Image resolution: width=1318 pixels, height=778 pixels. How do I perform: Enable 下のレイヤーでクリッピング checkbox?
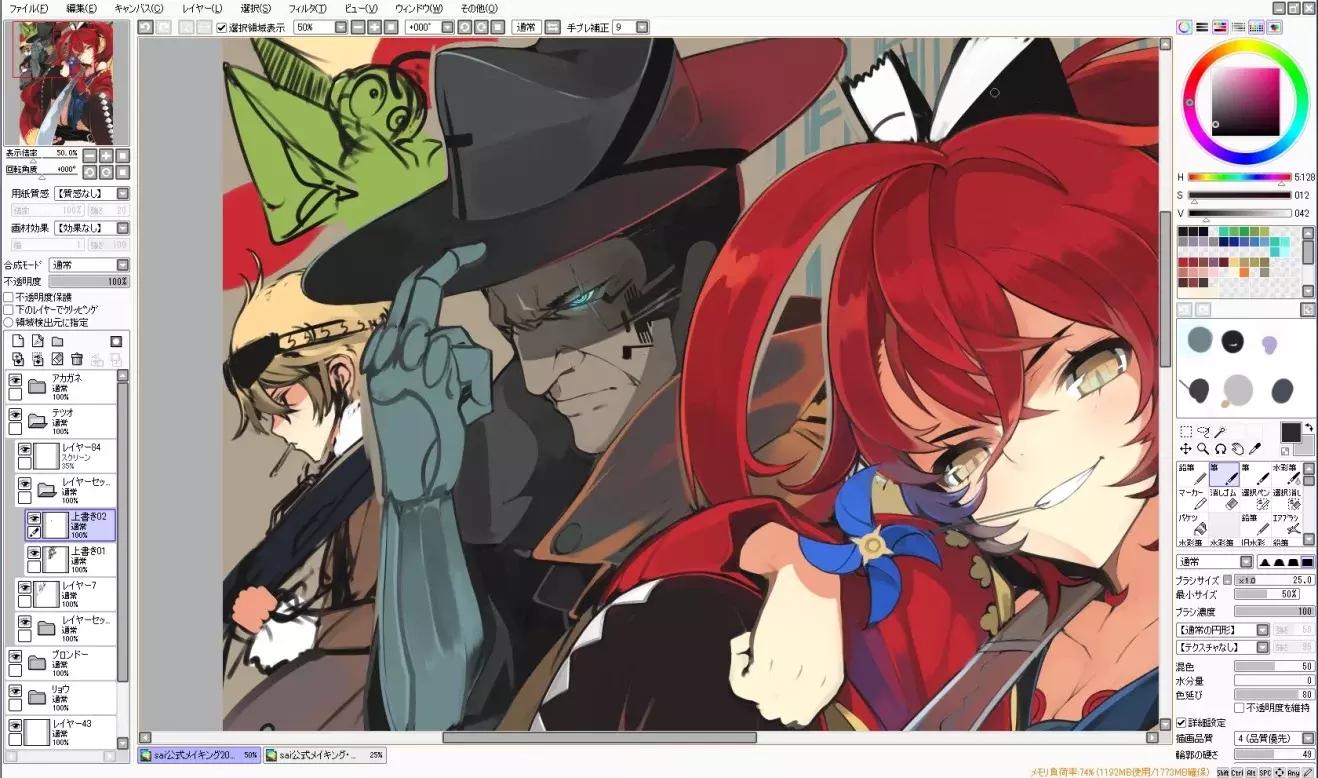9,310
